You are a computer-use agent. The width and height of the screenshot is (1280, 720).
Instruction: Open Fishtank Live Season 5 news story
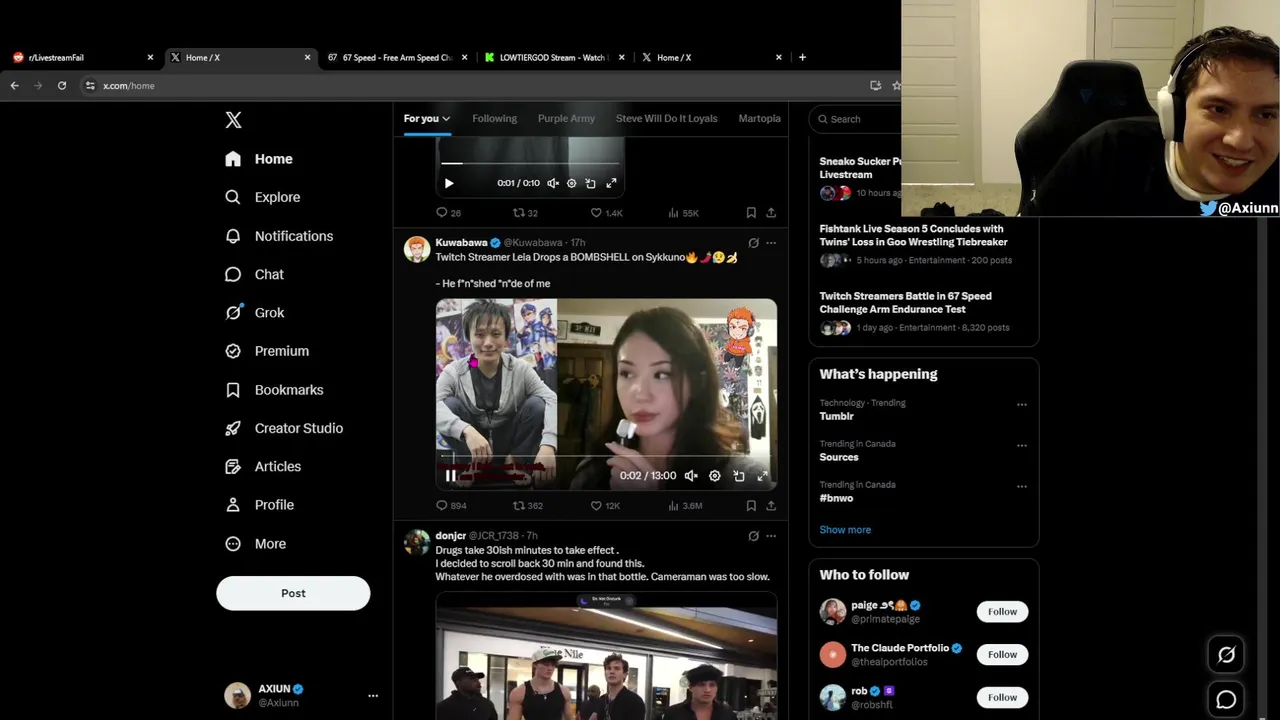(x=923, y=246)
